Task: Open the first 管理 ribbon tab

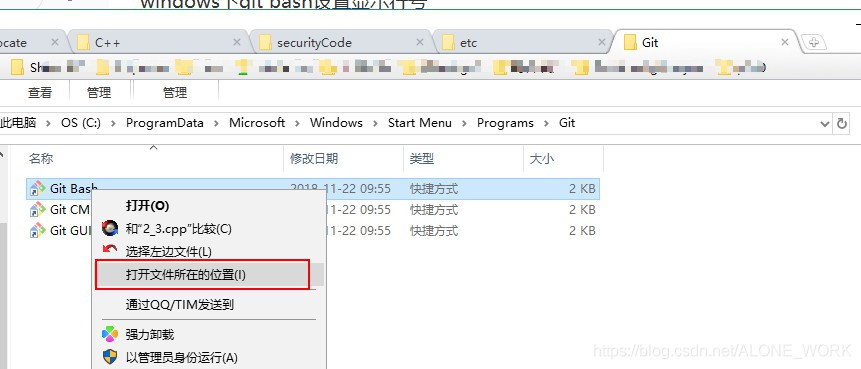Action: coord(99,93)
